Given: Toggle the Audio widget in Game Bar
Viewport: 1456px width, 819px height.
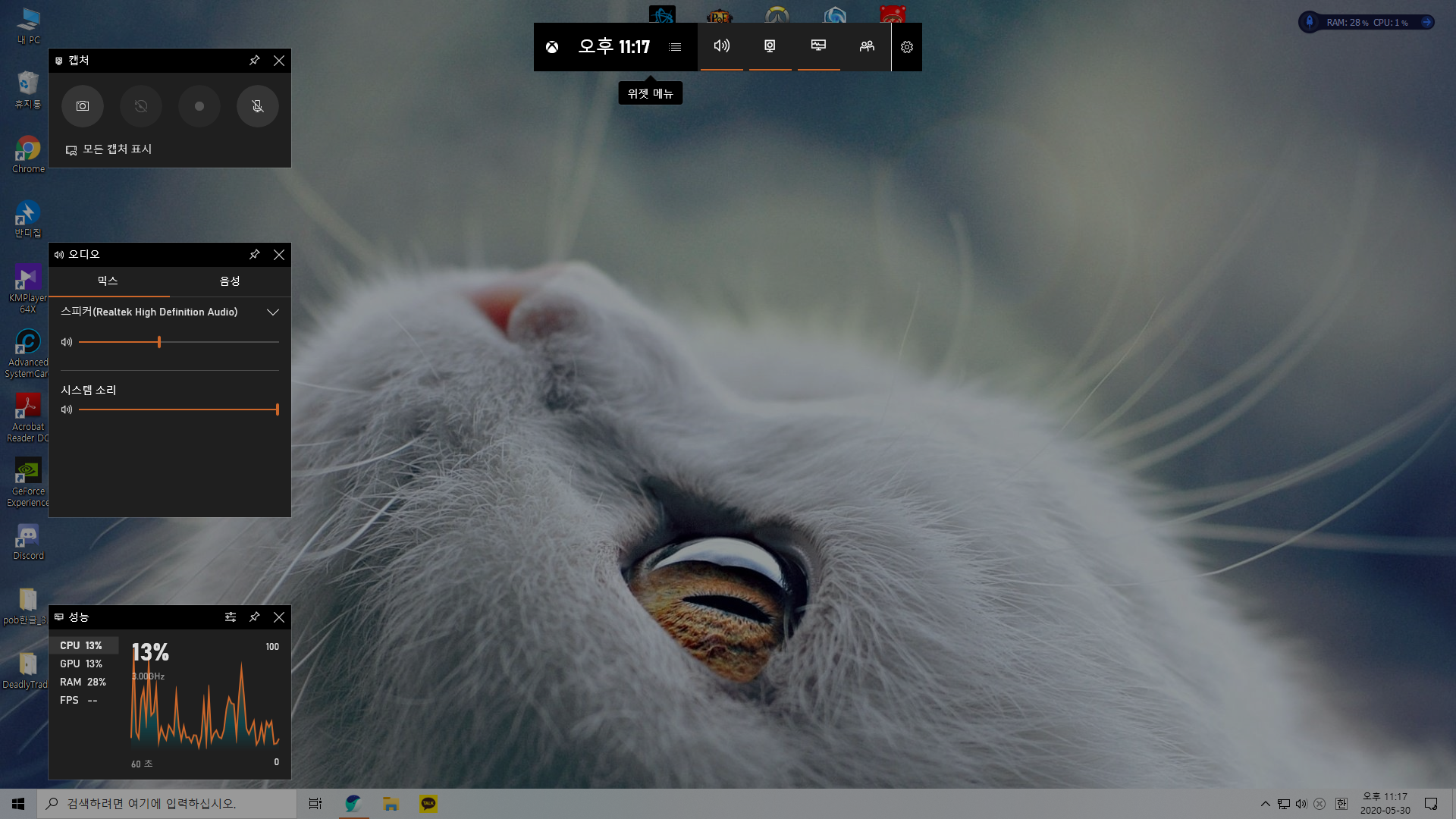Looking at the screenshot, I should [721, 46].
